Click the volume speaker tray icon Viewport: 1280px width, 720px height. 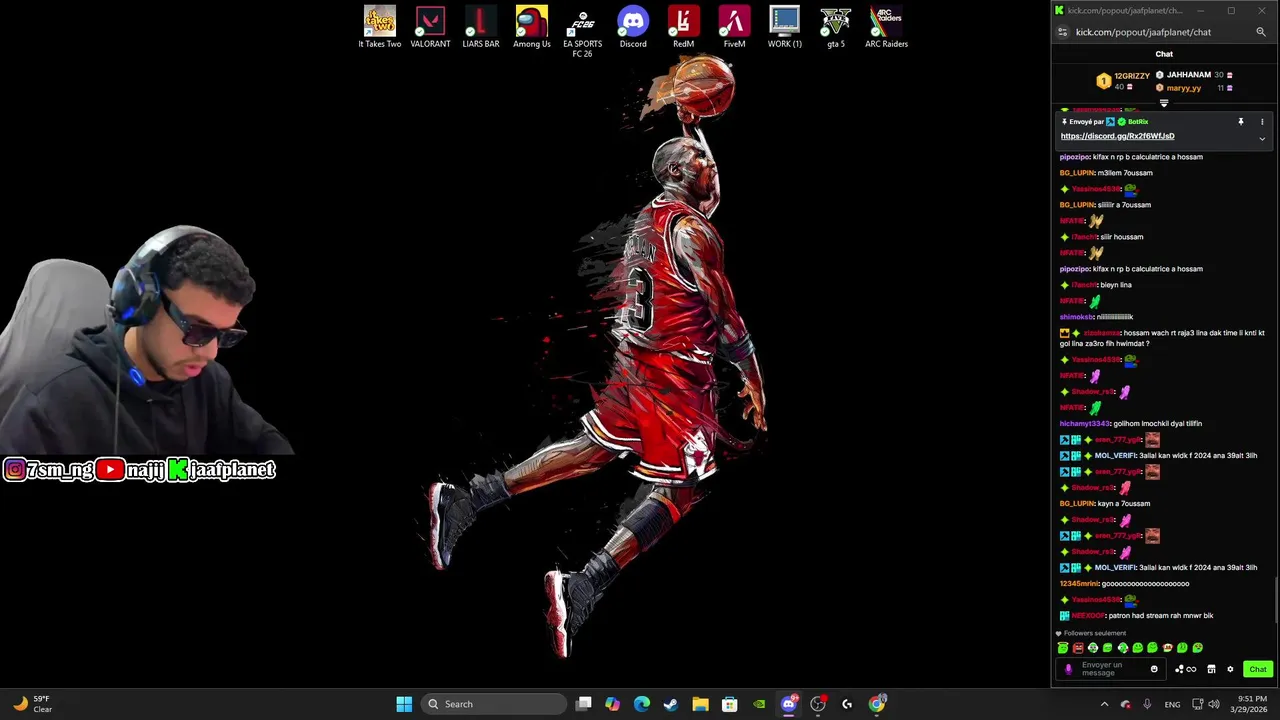point(1214,704)
